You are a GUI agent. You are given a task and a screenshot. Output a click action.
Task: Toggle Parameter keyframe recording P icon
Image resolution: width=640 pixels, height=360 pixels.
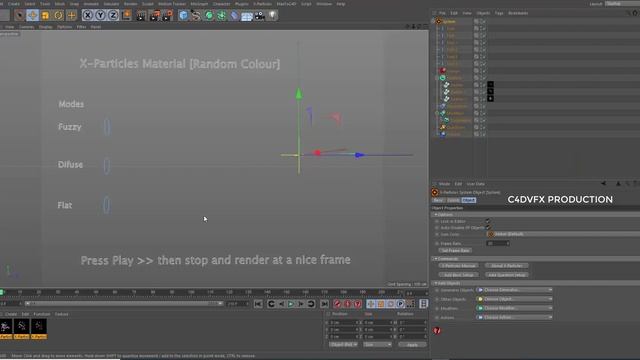point(400,304)
